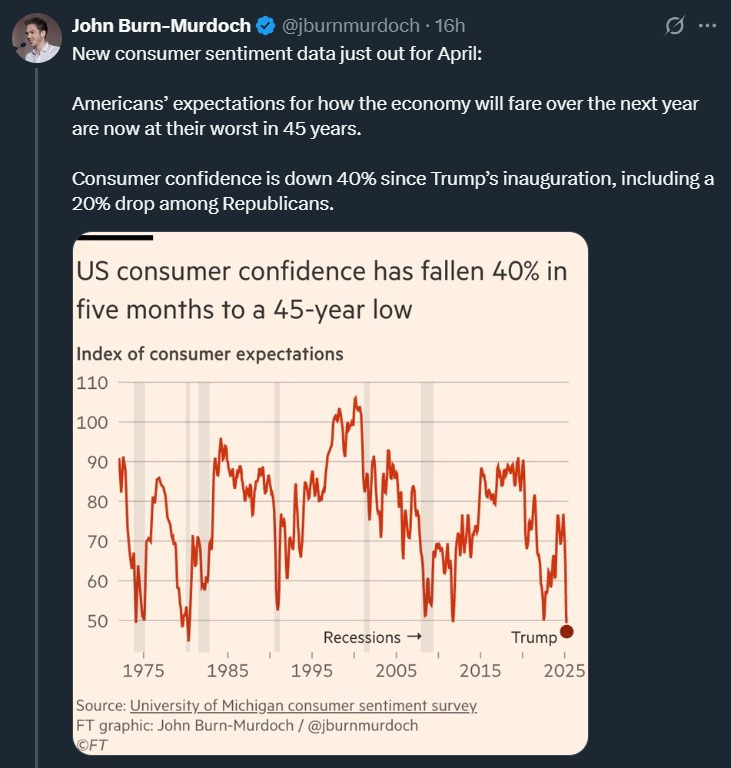Open the University of Michigan survey source link
Viewport: 731px width, 768px height.
point(303,705)
